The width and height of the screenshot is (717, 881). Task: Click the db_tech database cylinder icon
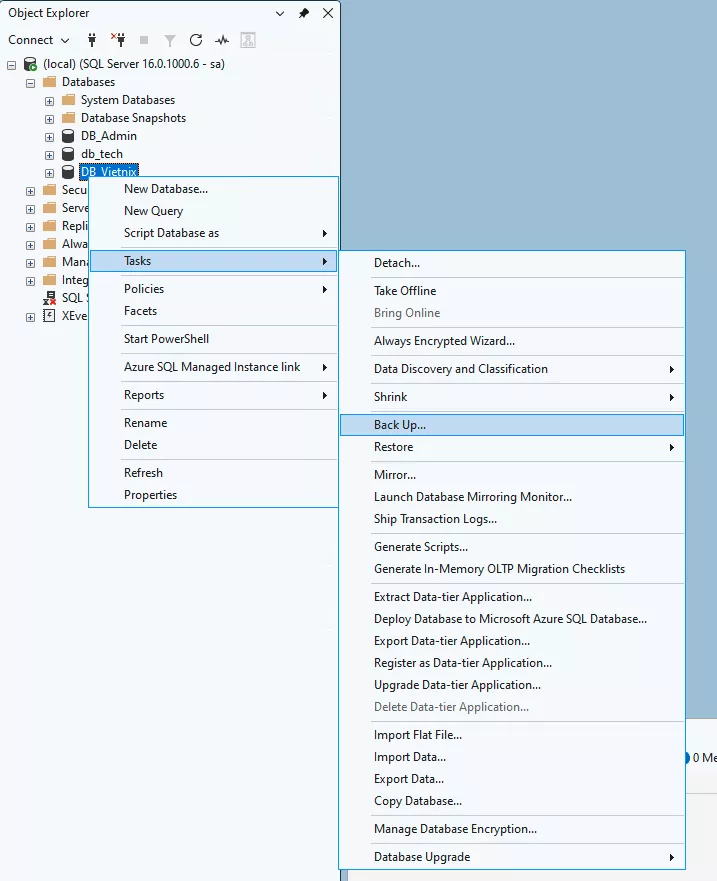[x=68, y=154]
